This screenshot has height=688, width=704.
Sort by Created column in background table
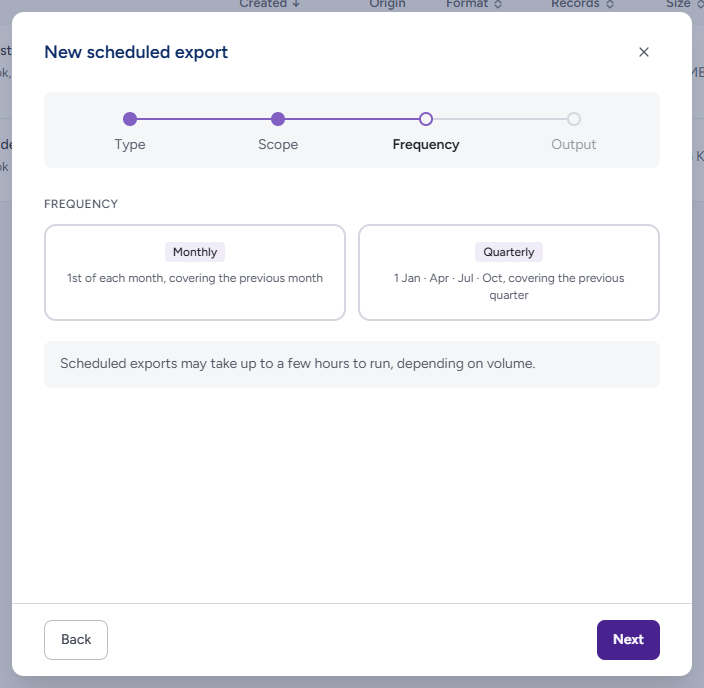coord(269,4)
